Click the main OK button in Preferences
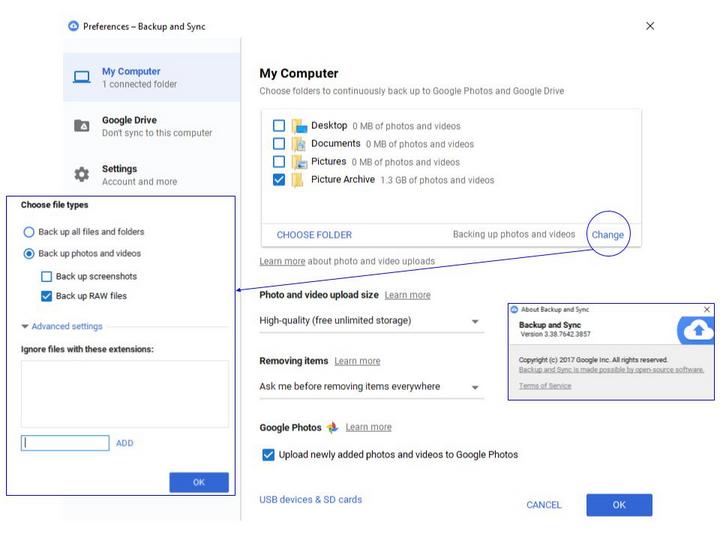720x540 pixels. tap(619, 505)
